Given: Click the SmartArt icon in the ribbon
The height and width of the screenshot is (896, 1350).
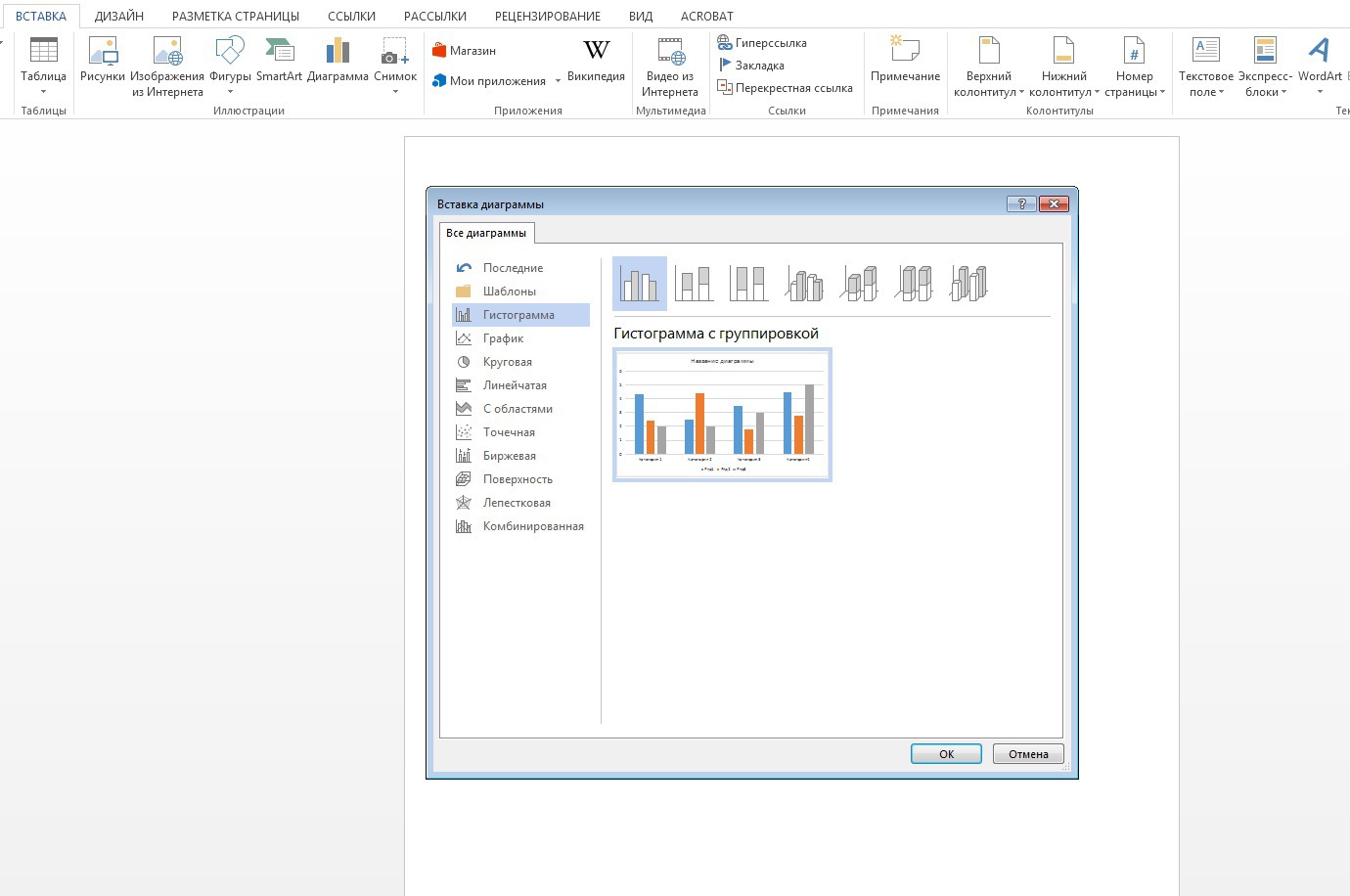Looking at the screenshot, I should [x=279, y=61].
